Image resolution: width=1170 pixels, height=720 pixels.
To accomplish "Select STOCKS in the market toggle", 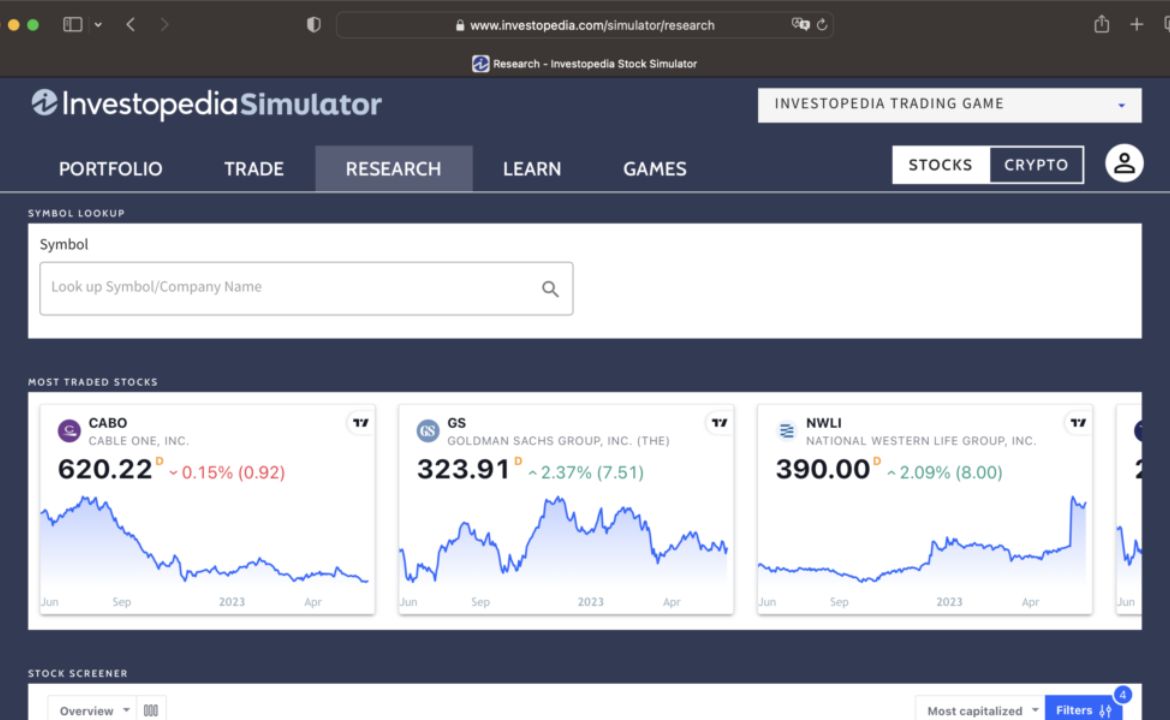I will click(941, 164).
